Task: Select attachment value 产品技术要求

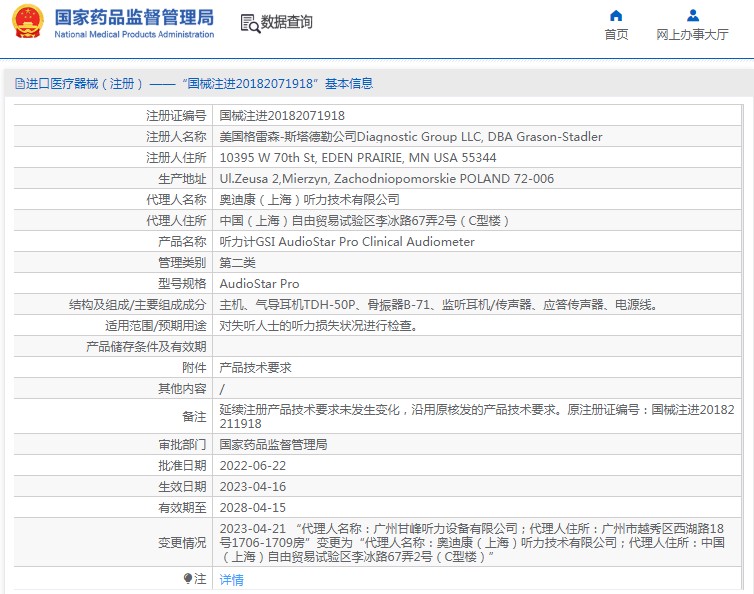Action: click(255, 367)
